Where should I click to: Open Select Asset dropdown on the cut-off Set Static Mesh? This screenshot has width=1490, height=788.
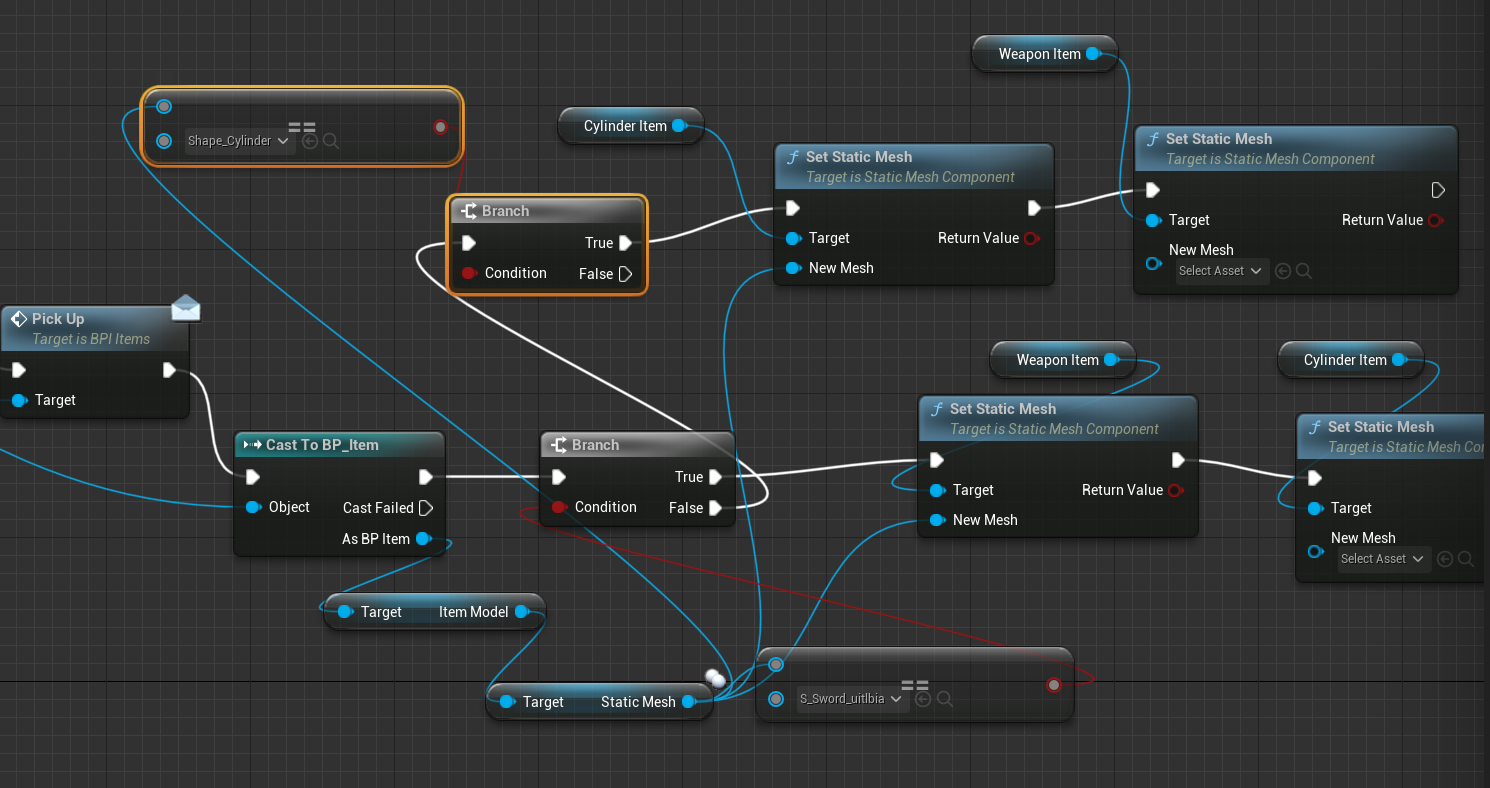pos(1384,559)
